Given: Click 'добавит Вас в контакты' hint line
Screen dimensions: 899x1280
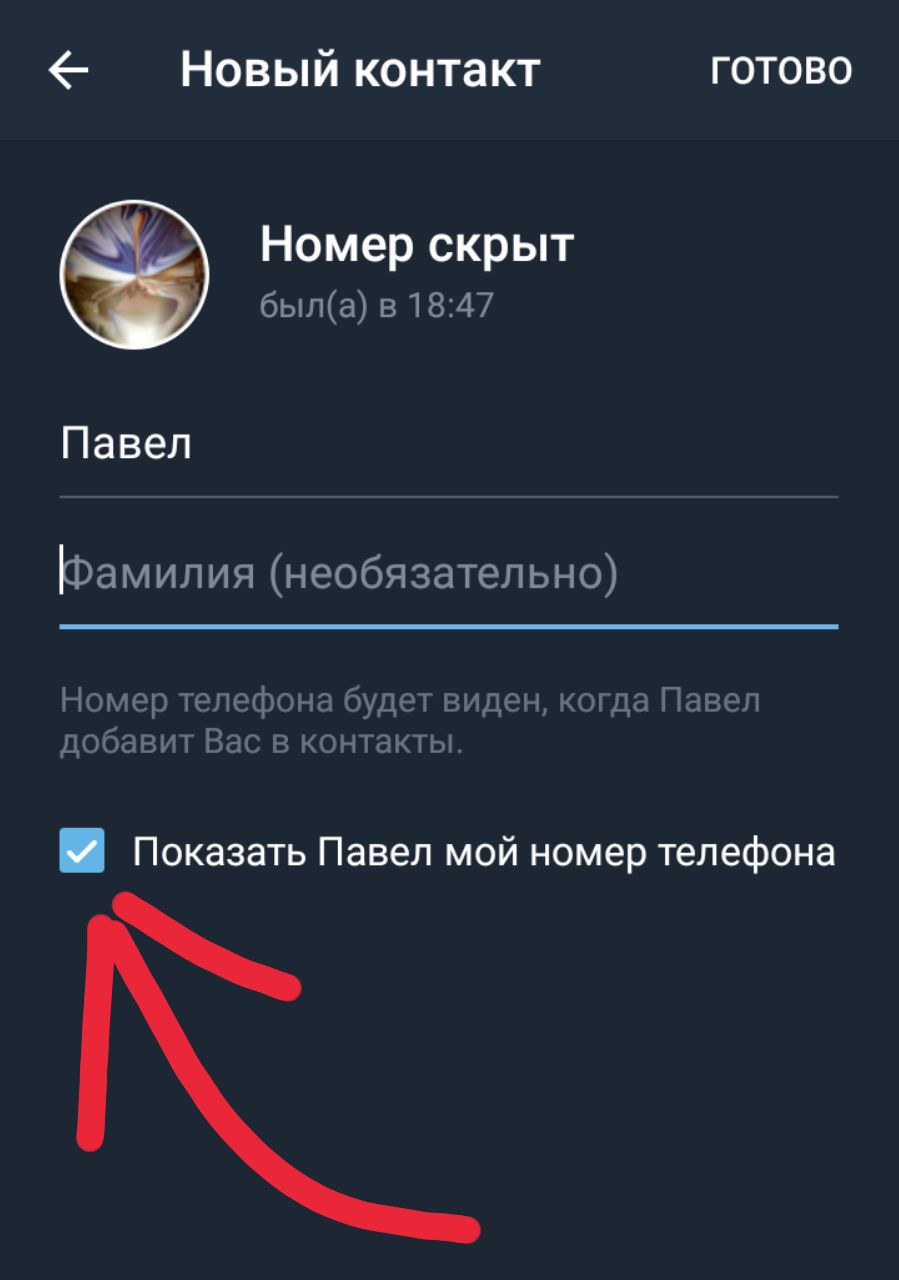Looking at the screenshot, I should point(262,743).
